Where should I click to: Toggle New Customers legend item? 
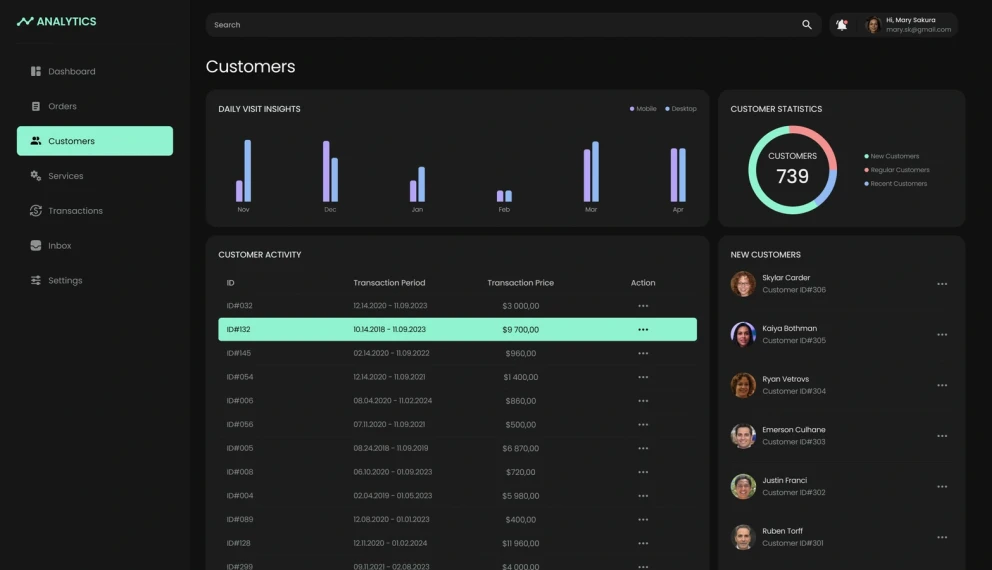pos(893,156)
